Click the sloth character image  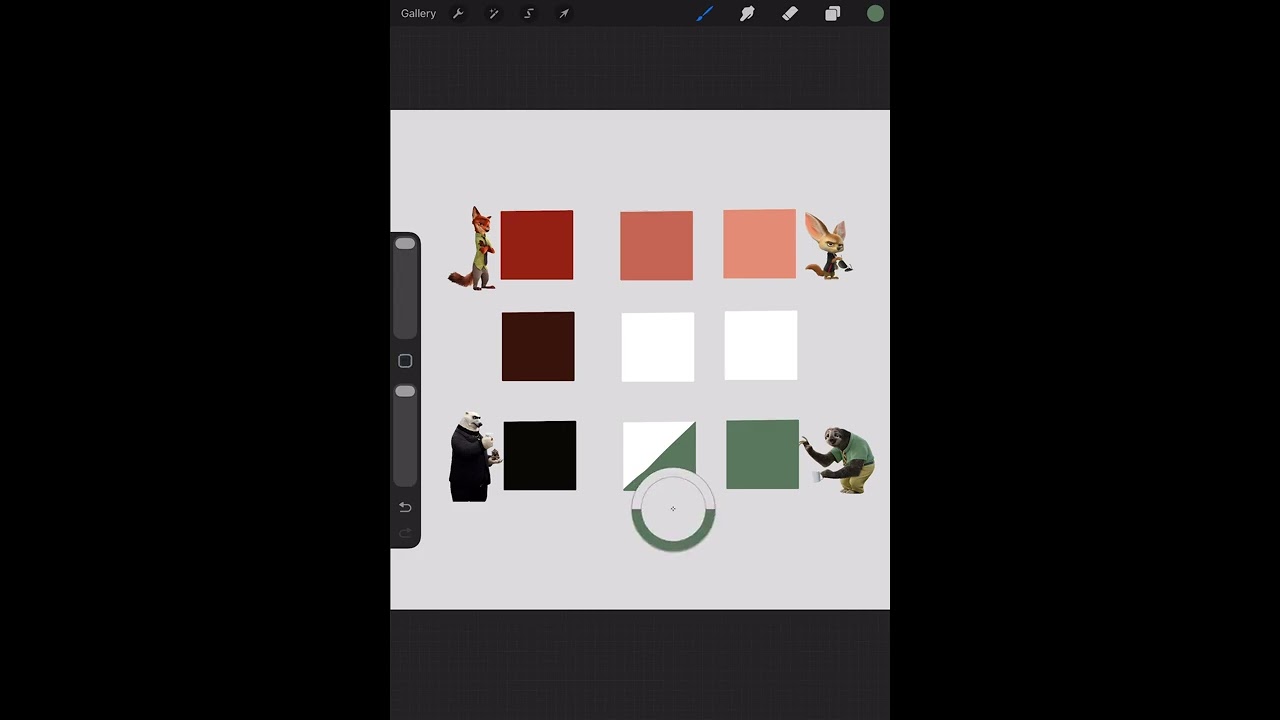click(839, 460)
